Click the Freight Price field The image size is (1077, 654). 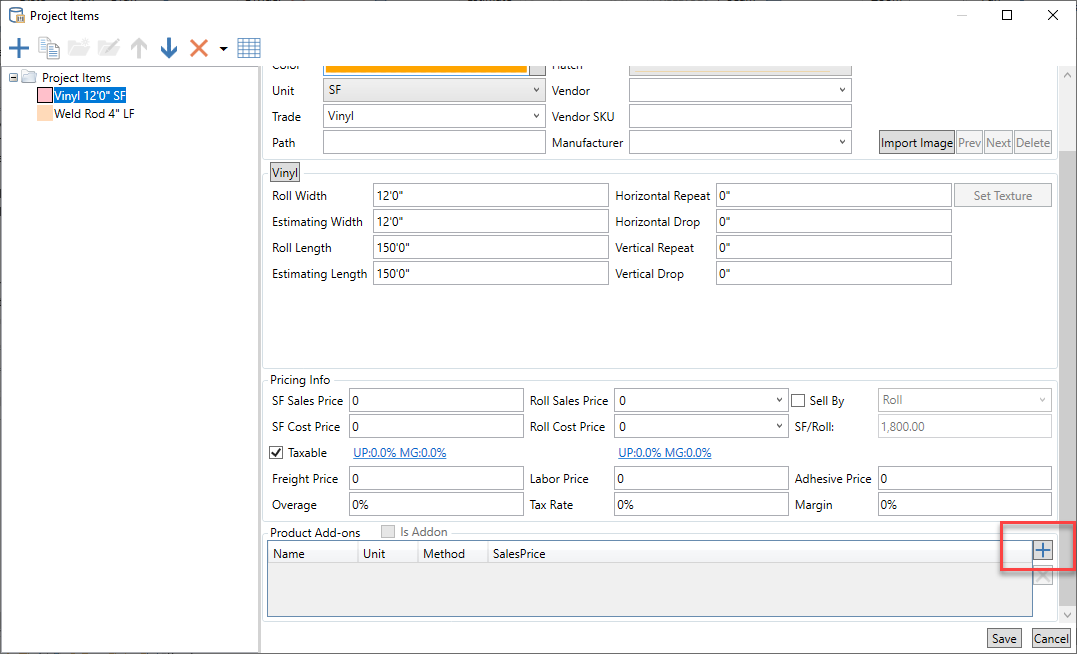436,478
